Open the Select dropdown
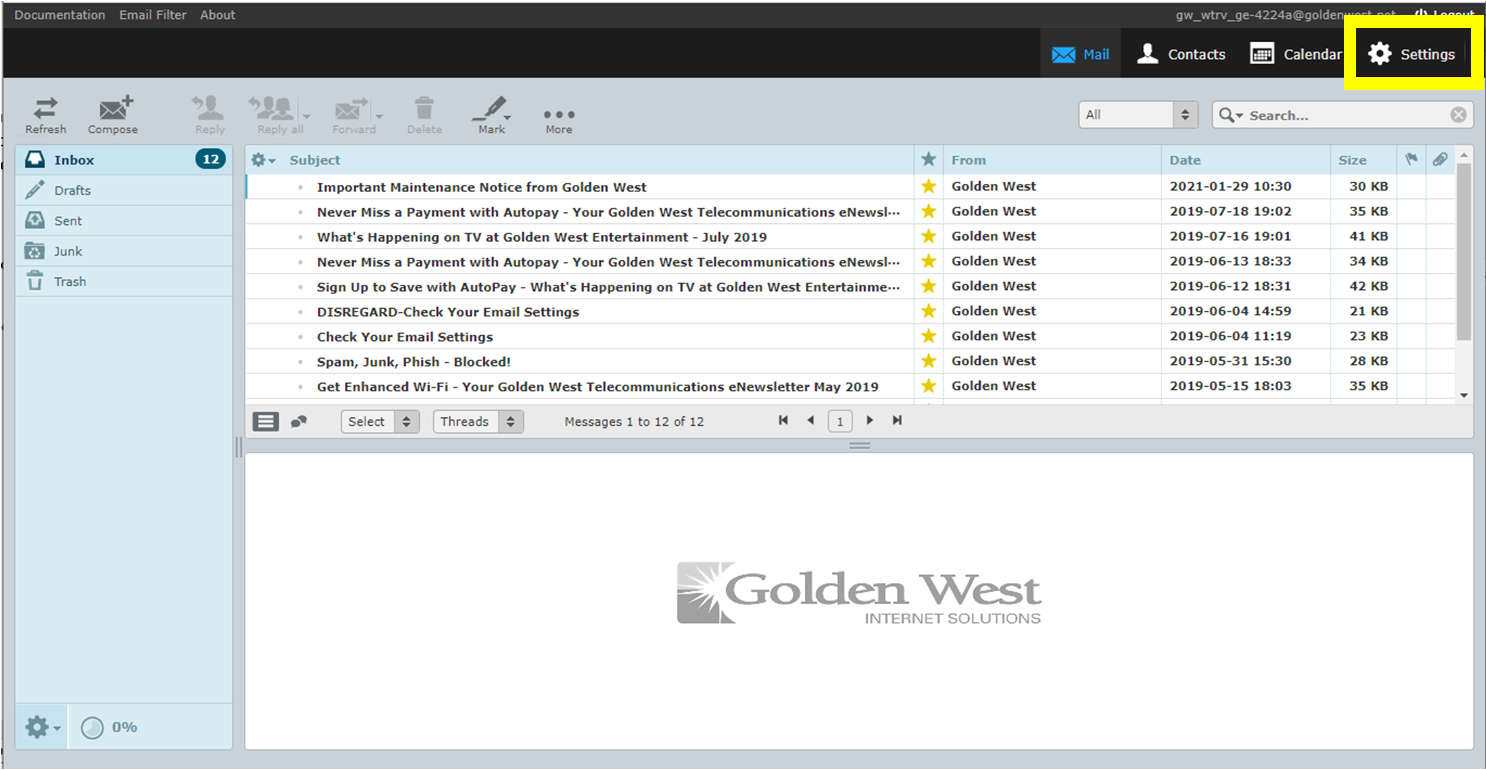Viewport: 1486px width, 770px height. tap(379, 422)
